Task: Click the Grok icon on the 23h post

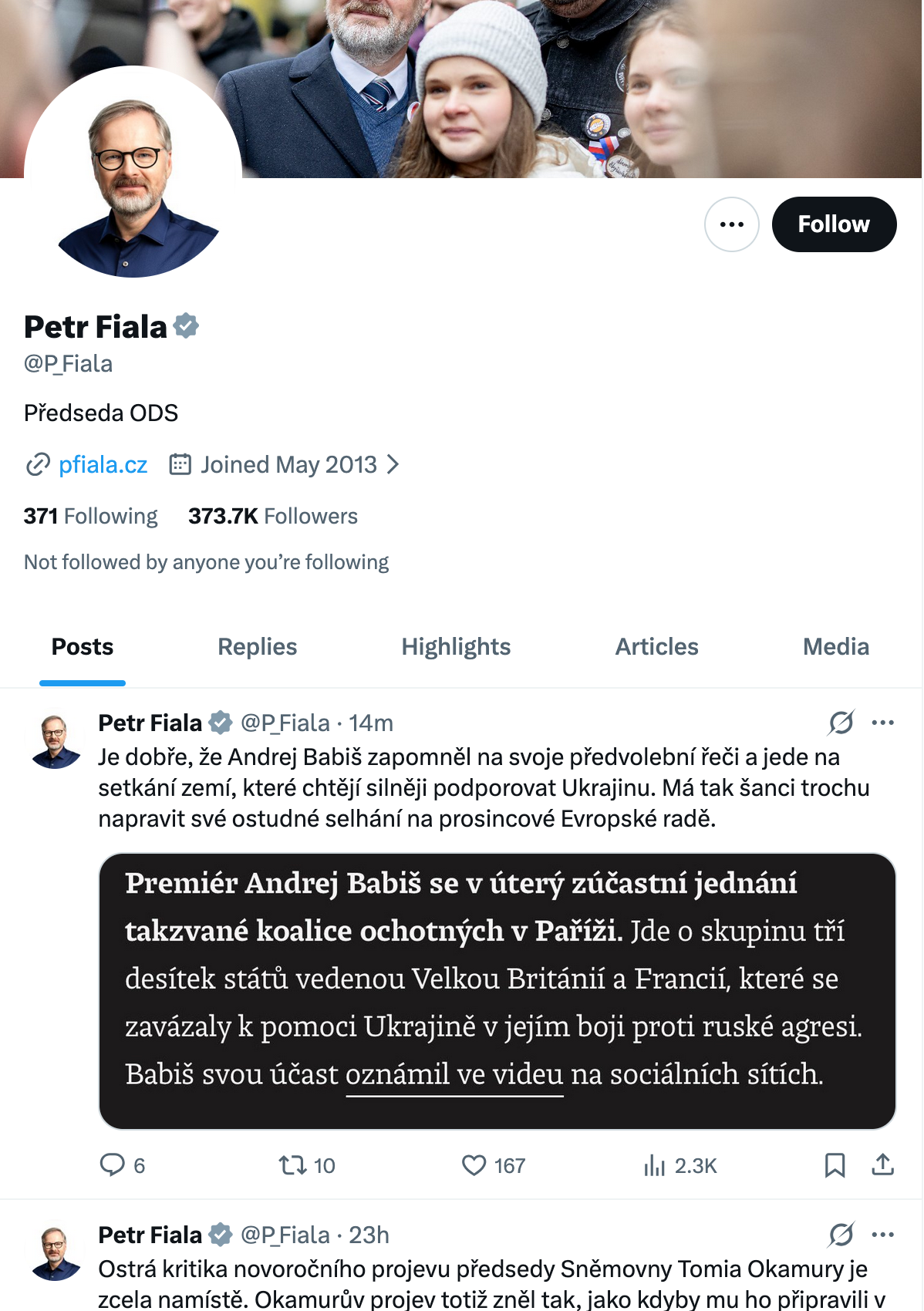Action: pos(841,1235)
